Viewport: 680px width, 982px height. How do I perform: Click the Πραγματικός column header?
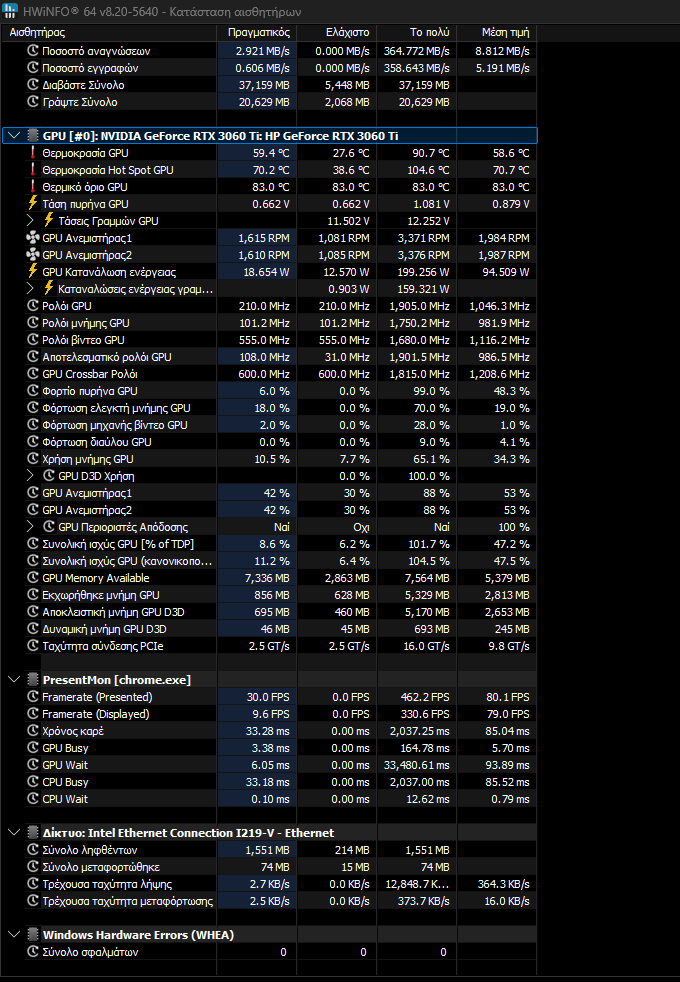coord(257,32)
